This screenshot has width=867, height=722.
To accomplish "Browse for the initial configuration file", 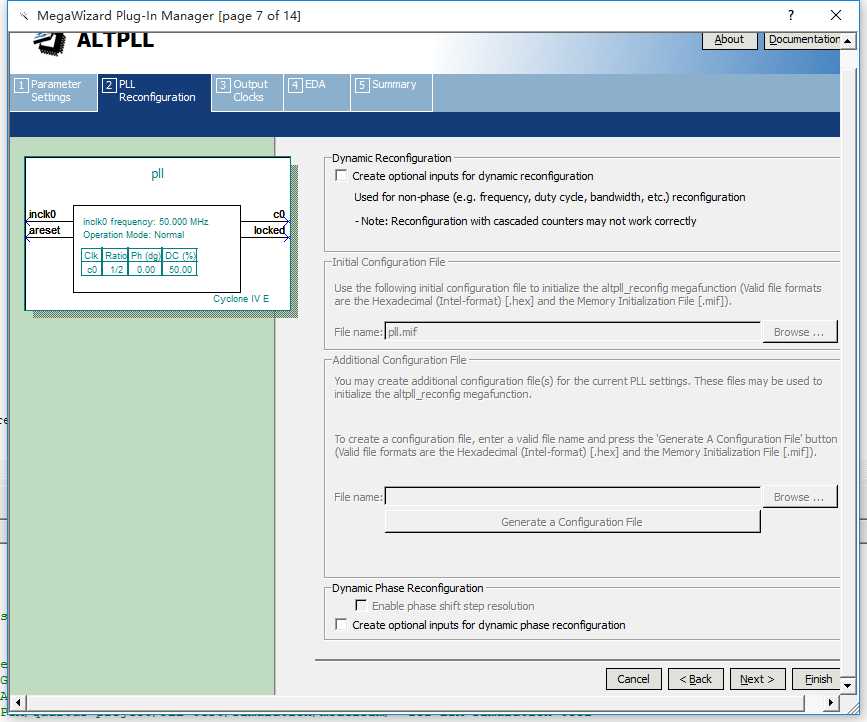I will (x=800, y=332).
